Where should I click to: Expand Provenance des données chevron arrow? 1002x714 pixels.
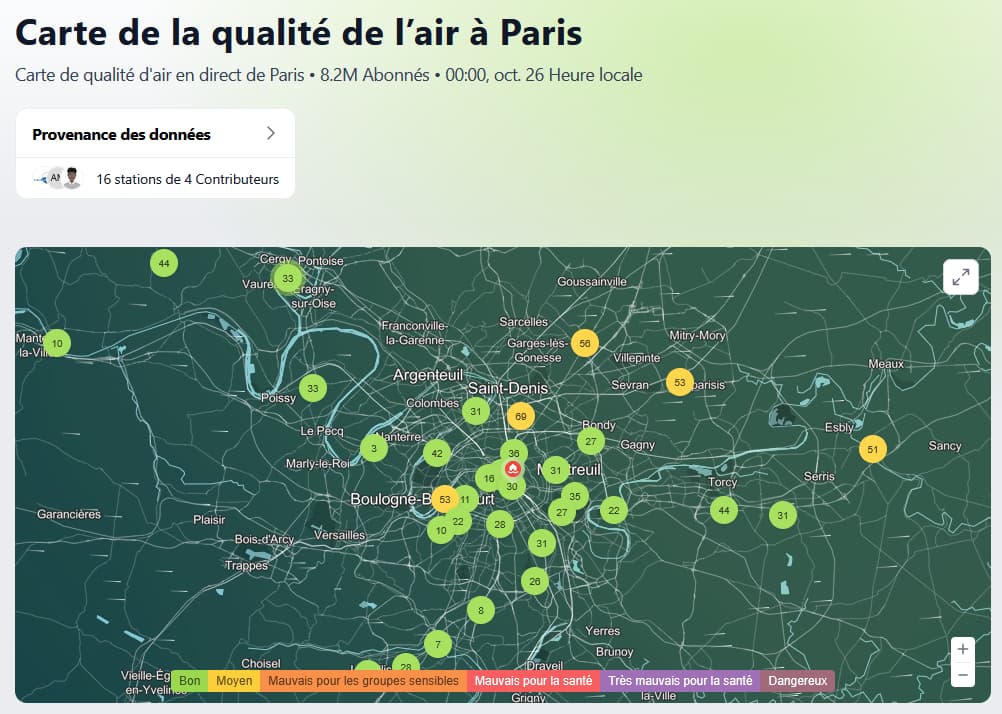pyautogui.click(x=270, y=134)
